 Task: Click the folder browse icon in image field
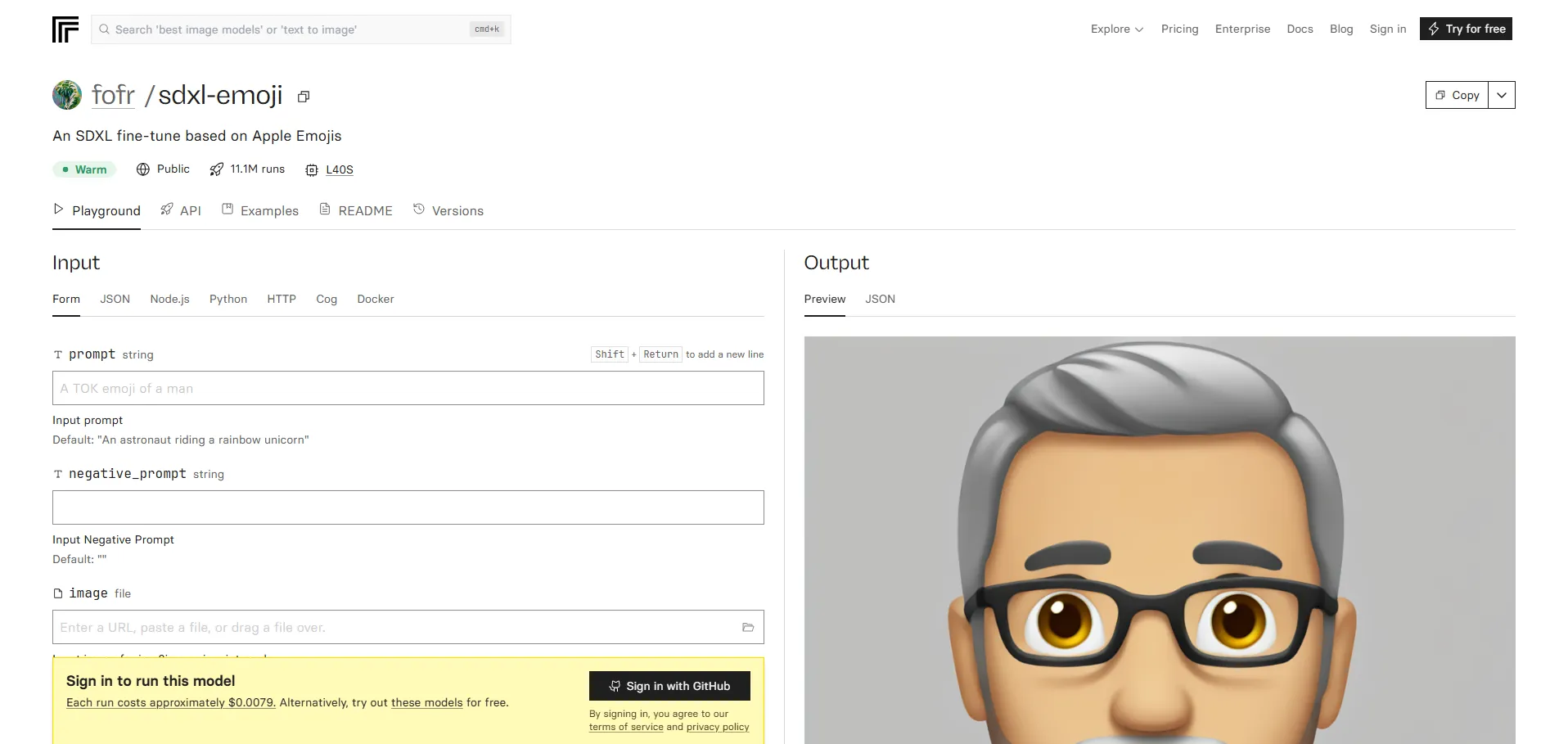click(747, 628)
